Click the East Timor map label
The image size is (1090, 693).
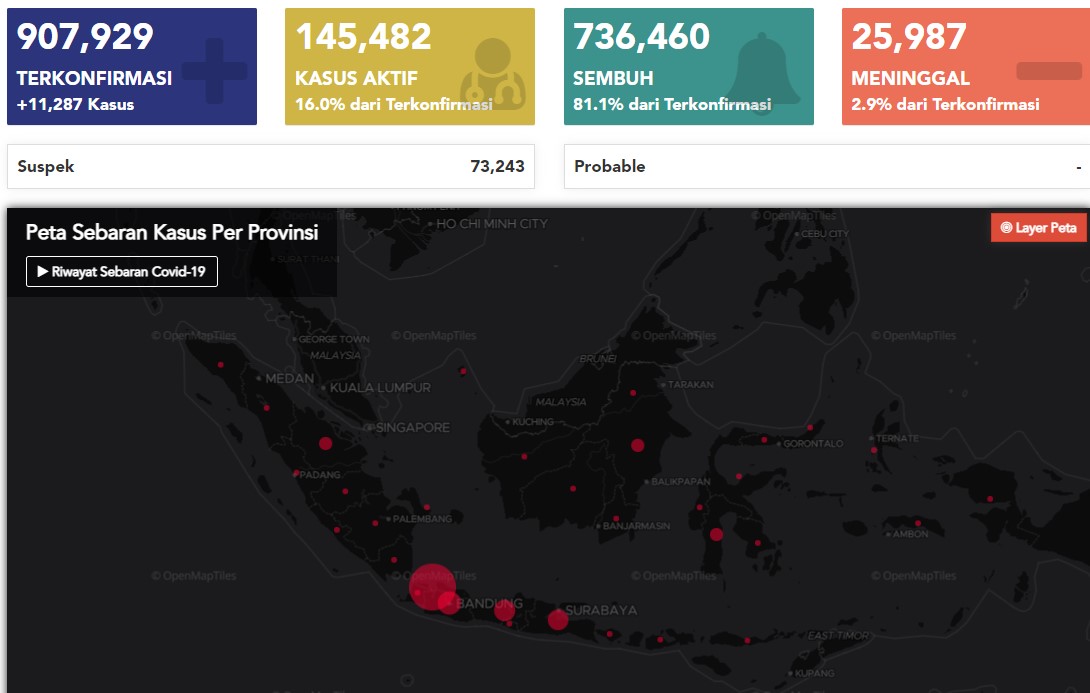[838, 635]
